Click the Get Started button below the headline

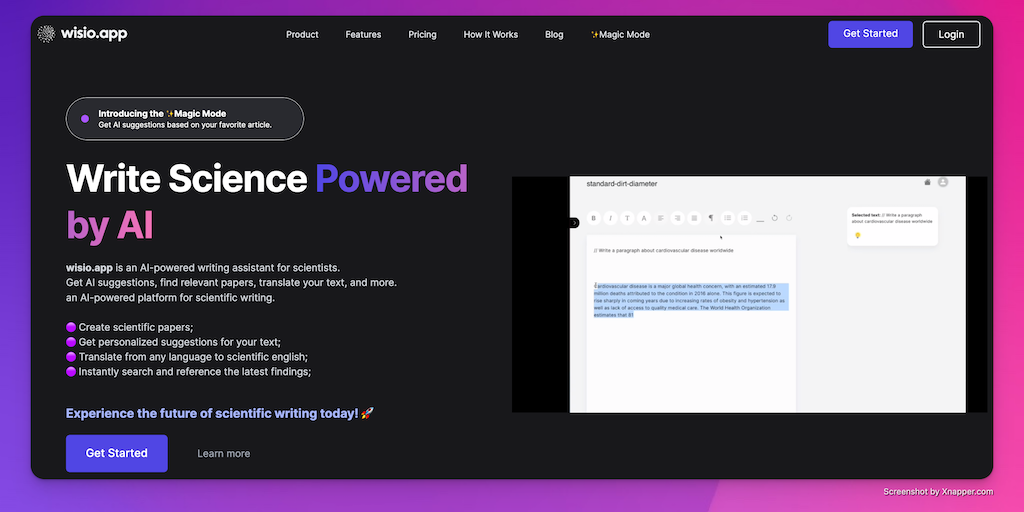click(117, 453)
